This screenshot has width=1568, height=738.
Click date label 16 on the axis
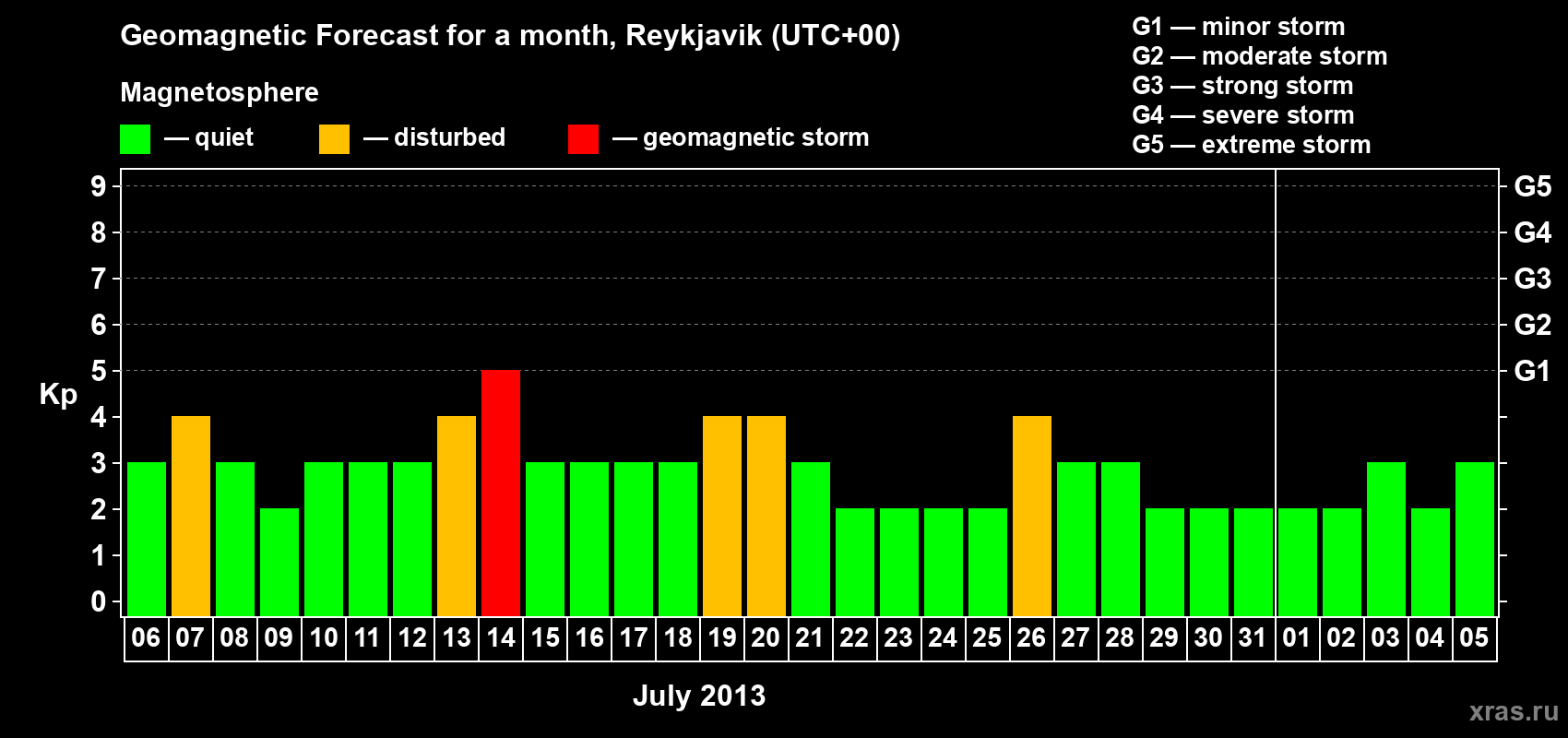pyautogui.click(x=588, y=637)
